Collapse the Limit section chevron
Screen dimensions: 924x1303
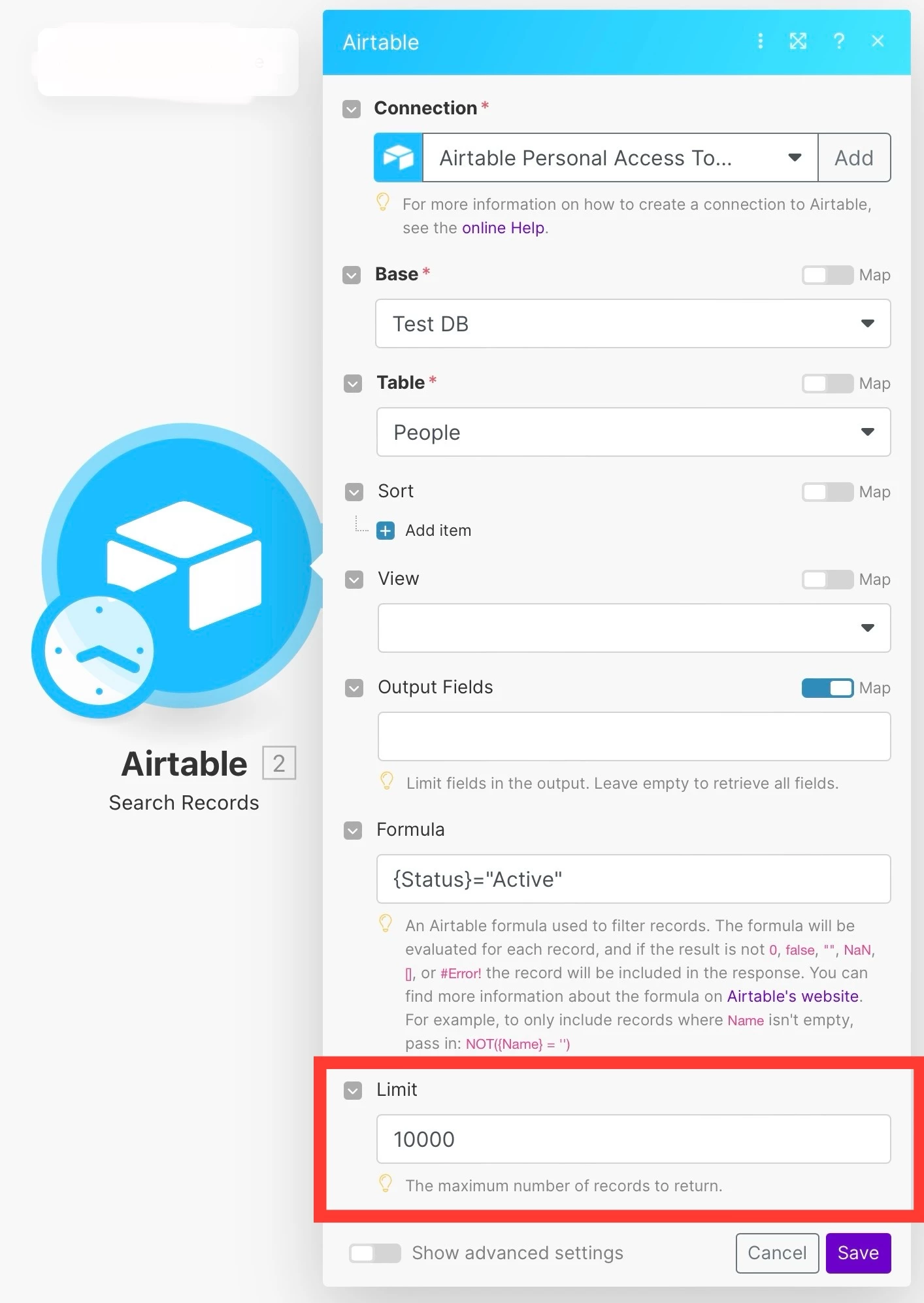click(x=353, y=1090)
